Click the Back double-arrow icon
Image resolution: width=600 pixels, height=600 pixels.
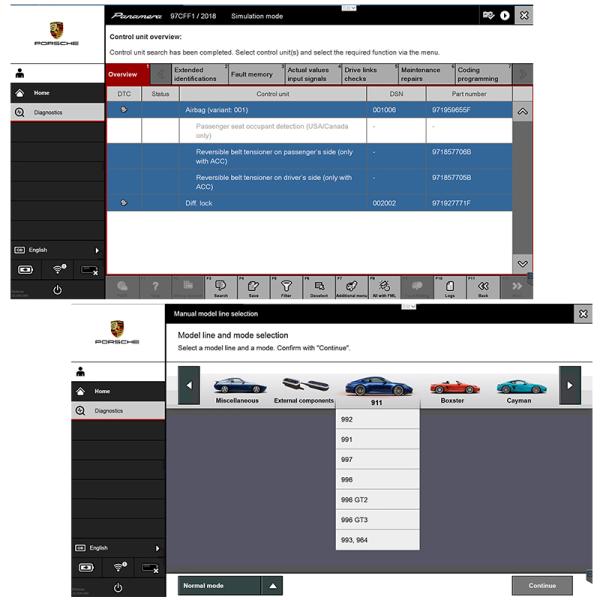pyautogui.click(x=483, y=287)
